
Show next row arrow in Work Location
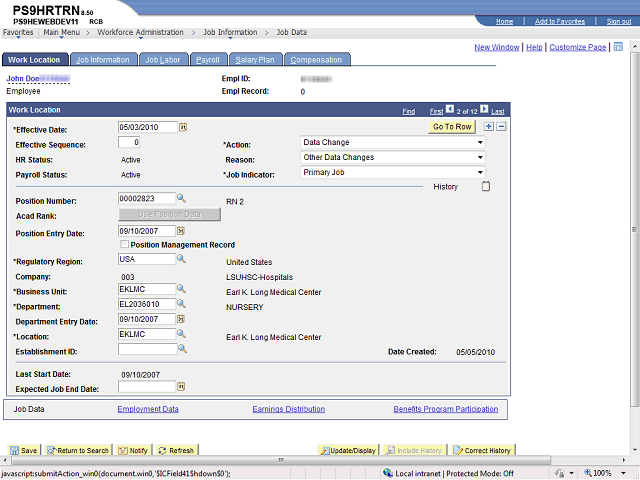[x=484, y=109]
